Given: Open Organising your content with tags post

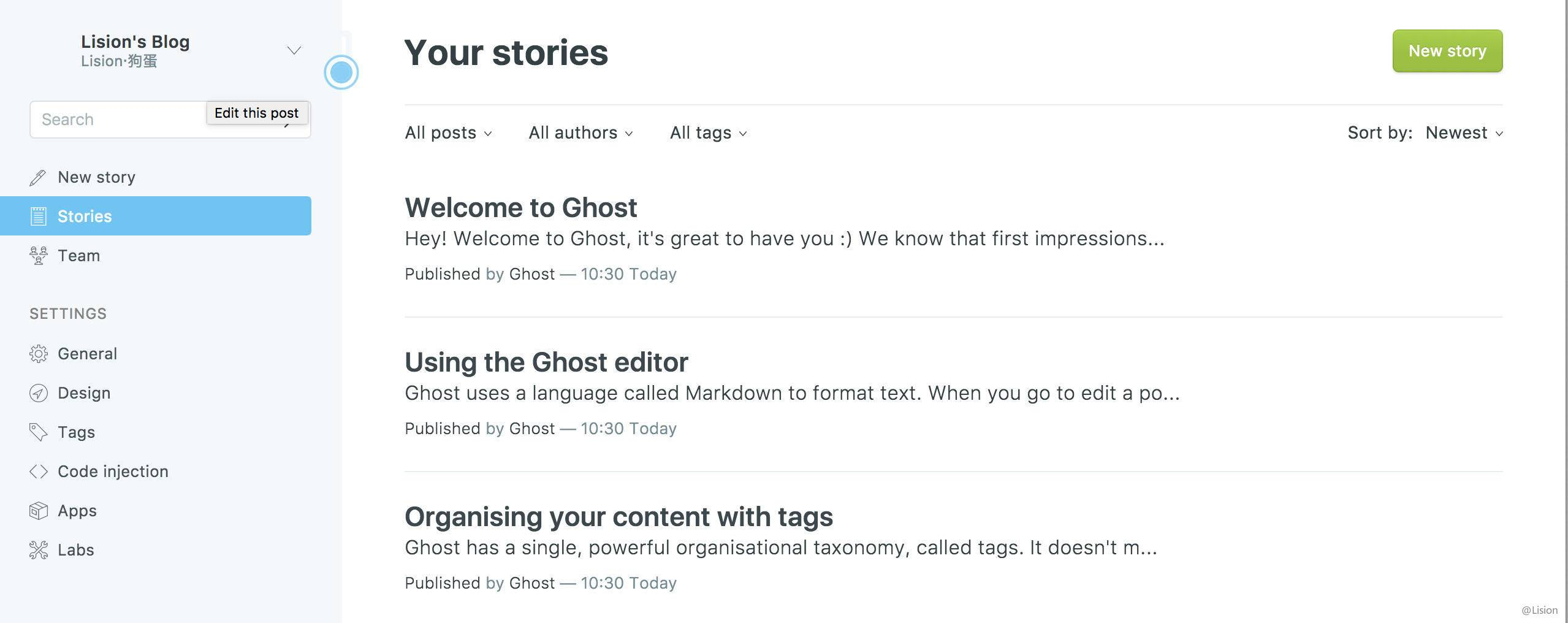Looking at the screenshot, I should 618,517.
